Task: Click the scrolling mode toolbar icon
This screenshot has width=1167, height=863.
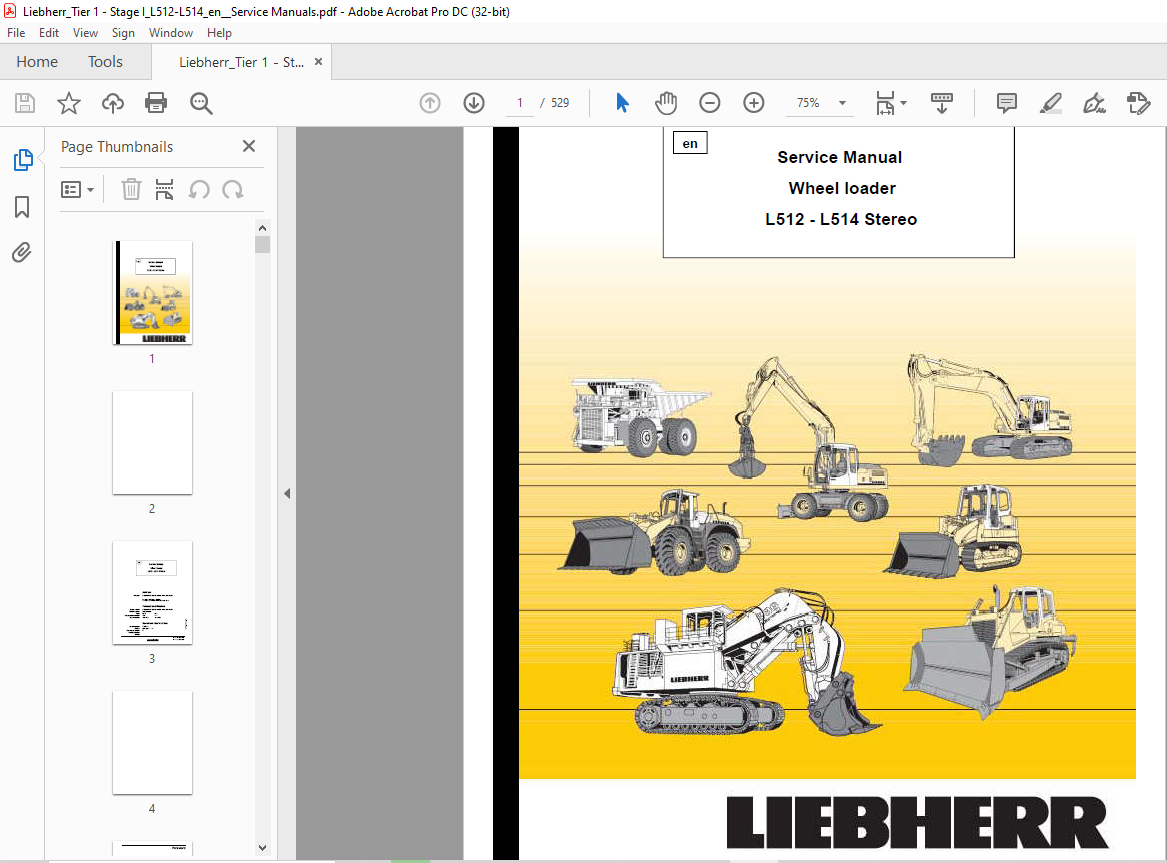Action: 941,103
